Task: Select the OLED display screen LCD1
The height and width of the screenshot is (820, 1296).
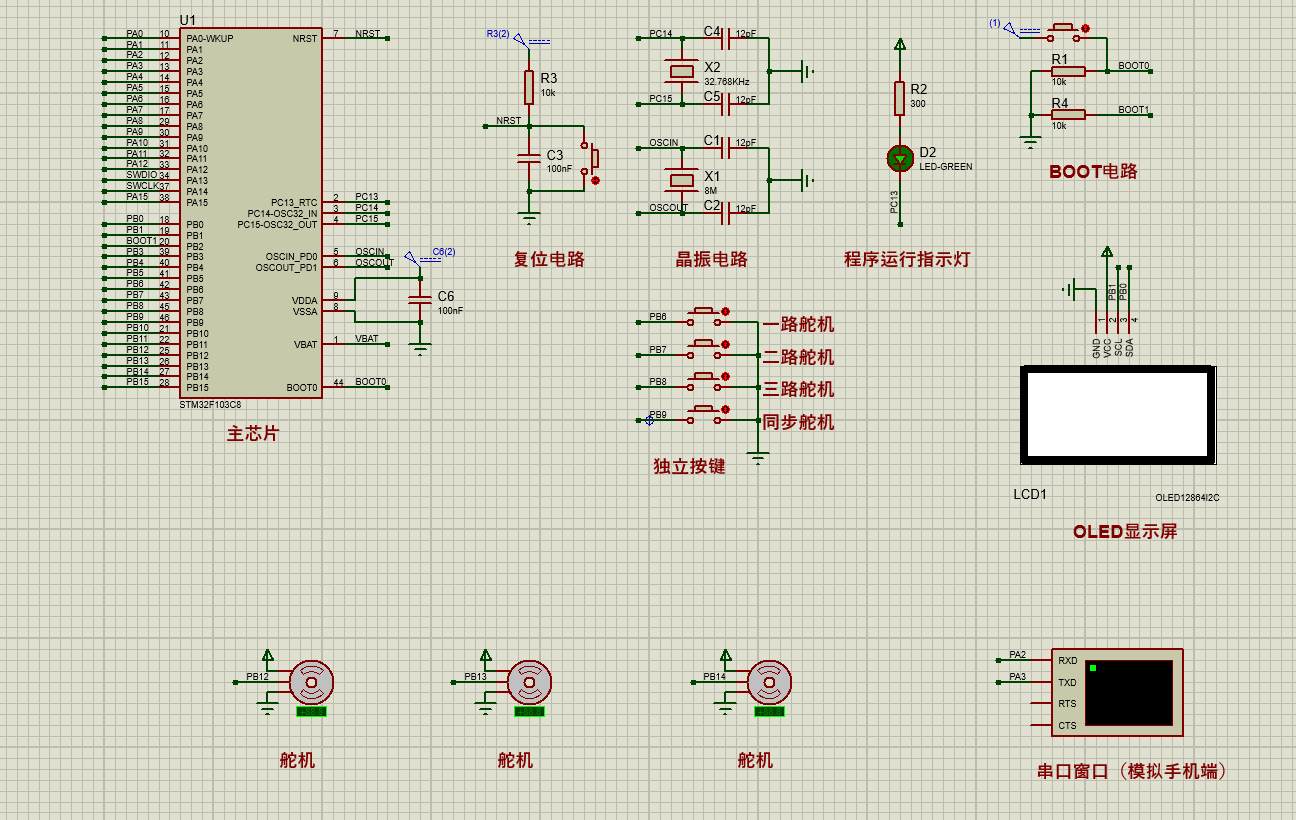Action: point(1118,415)
